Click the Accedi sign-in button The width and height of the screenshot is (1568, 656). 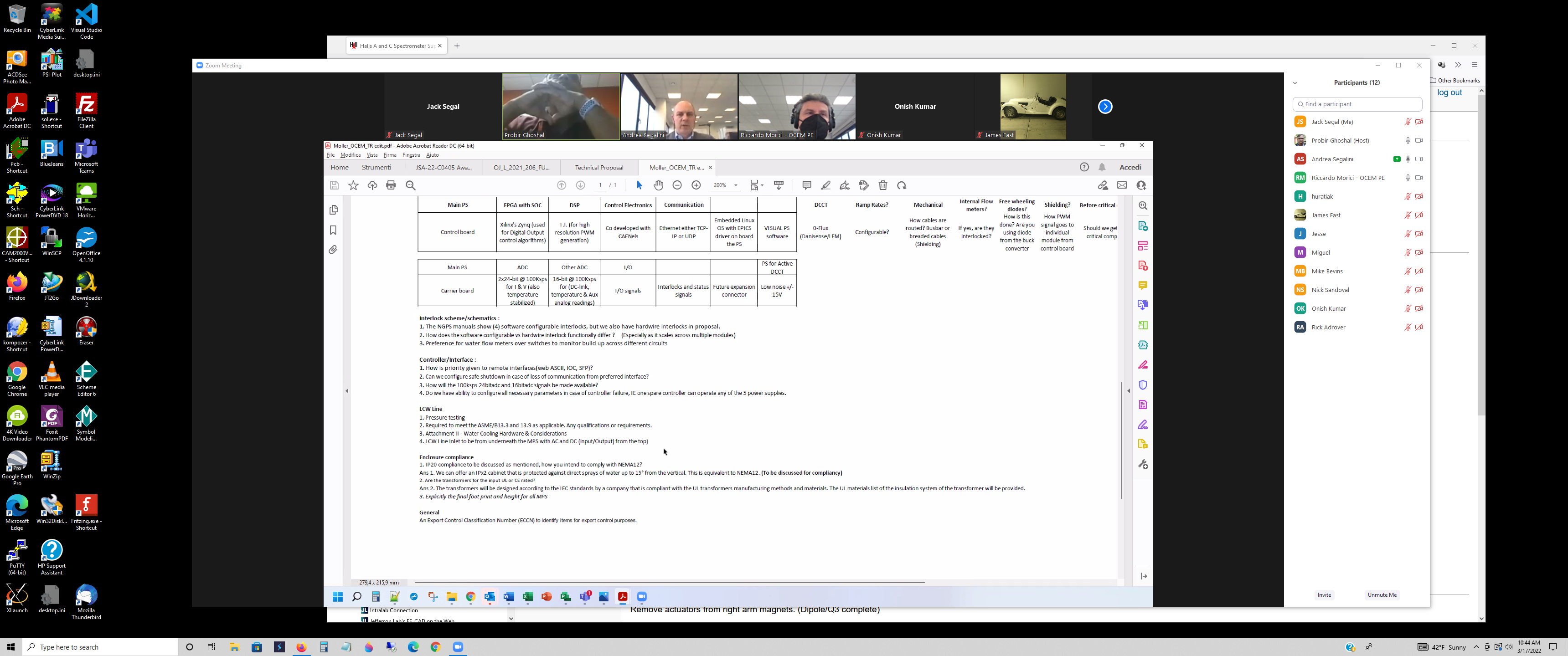point(1130,167)
